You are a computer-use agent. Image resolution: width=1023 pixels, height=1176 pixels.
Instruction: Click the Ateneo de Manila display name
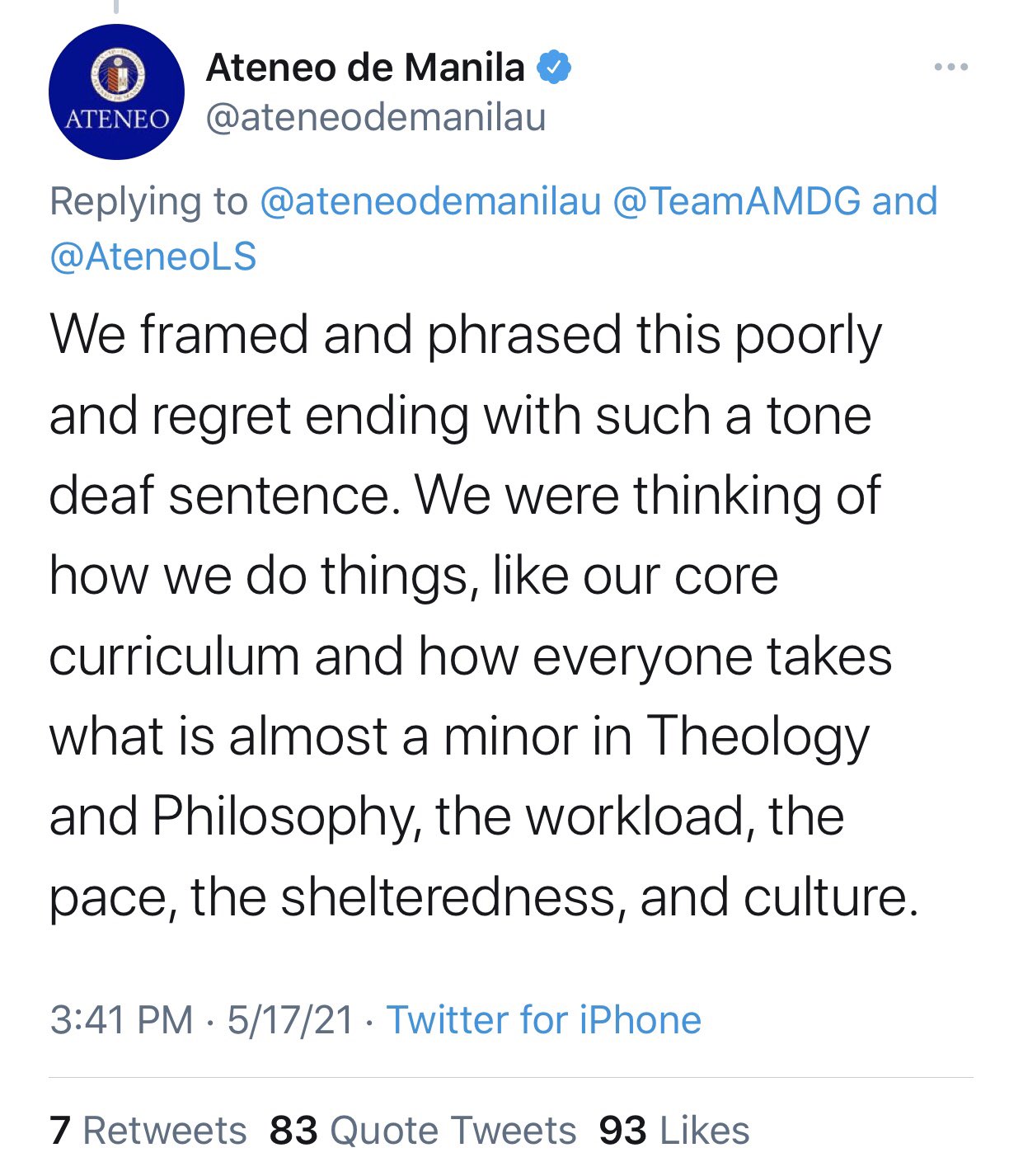tap(365, 67)
